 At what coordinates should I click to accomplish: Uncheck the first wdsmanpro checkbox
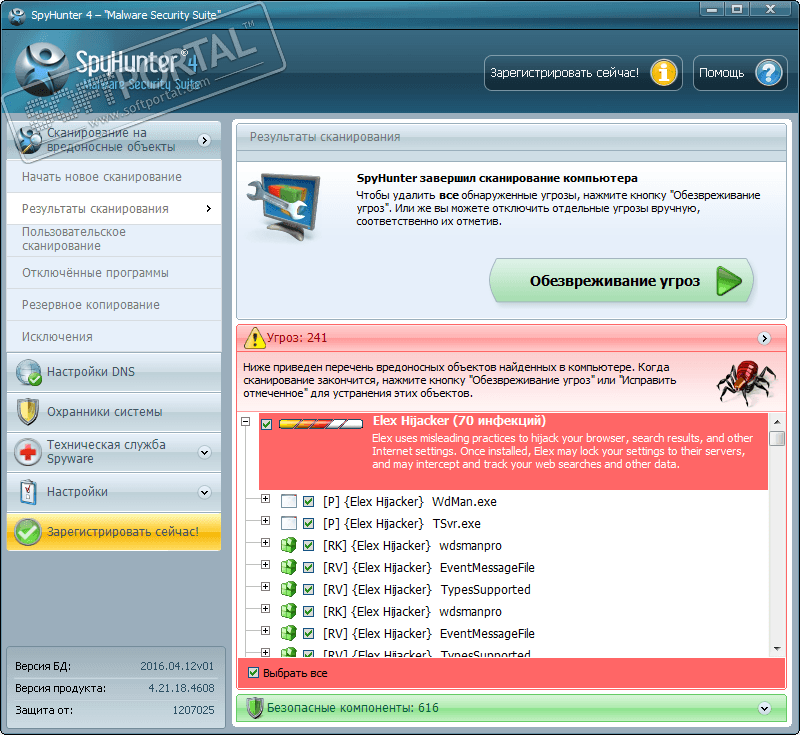[x=308, y=545]
